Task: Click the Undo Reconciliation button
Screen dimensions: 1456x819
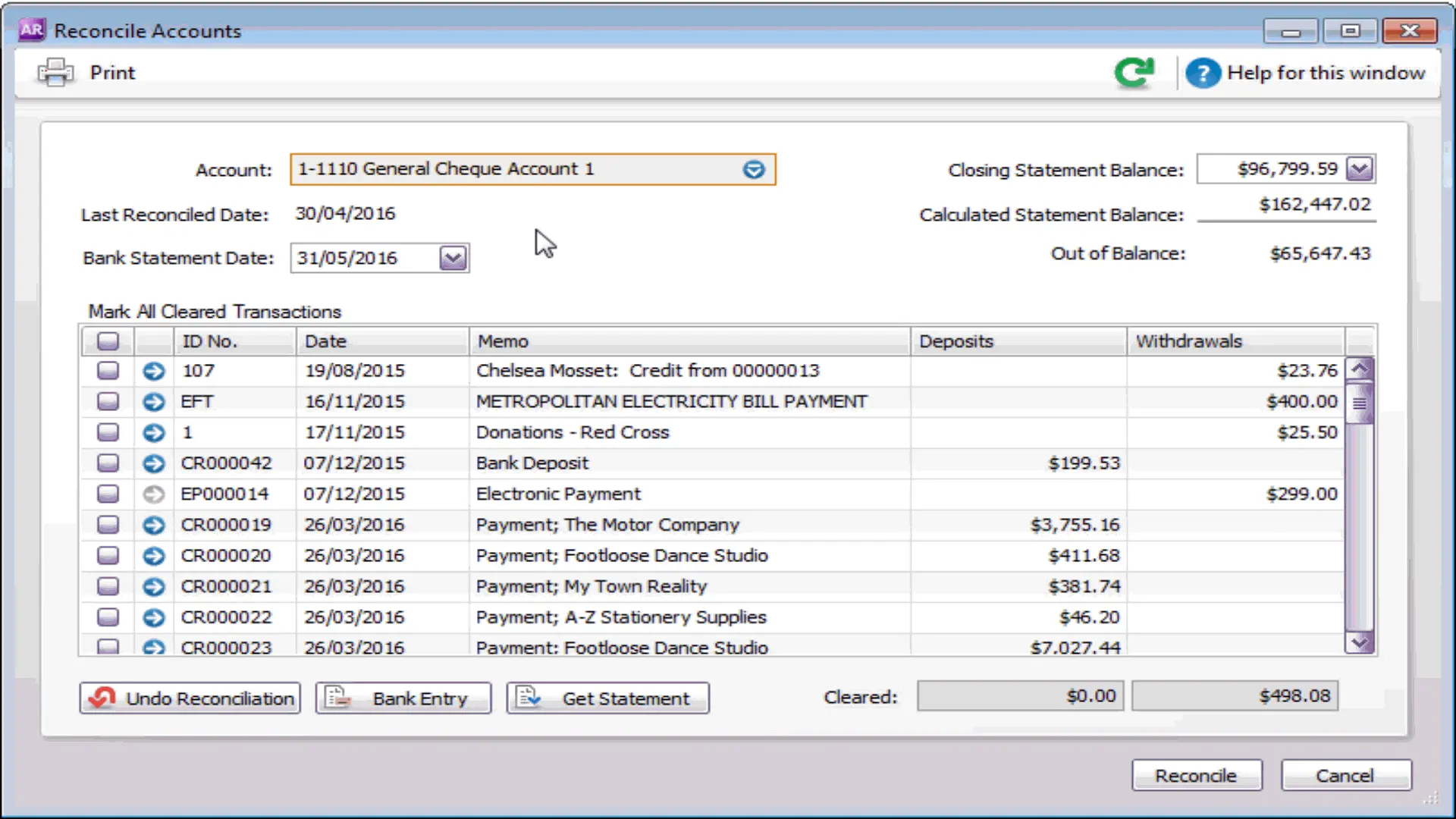Action: [x=190, y=698]
